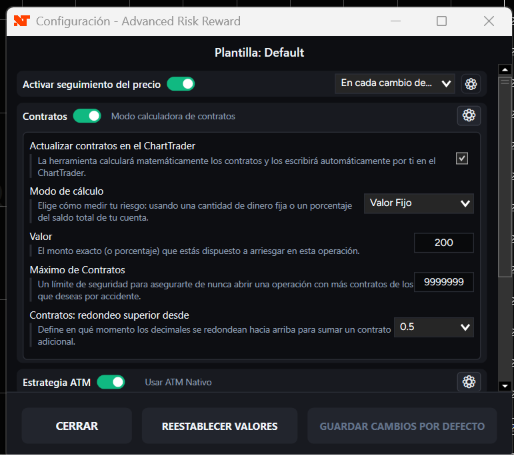This screenshot has height=455, width=514.
Task: Click the scrollbar up arrow
Action: (x=505, y=70)
